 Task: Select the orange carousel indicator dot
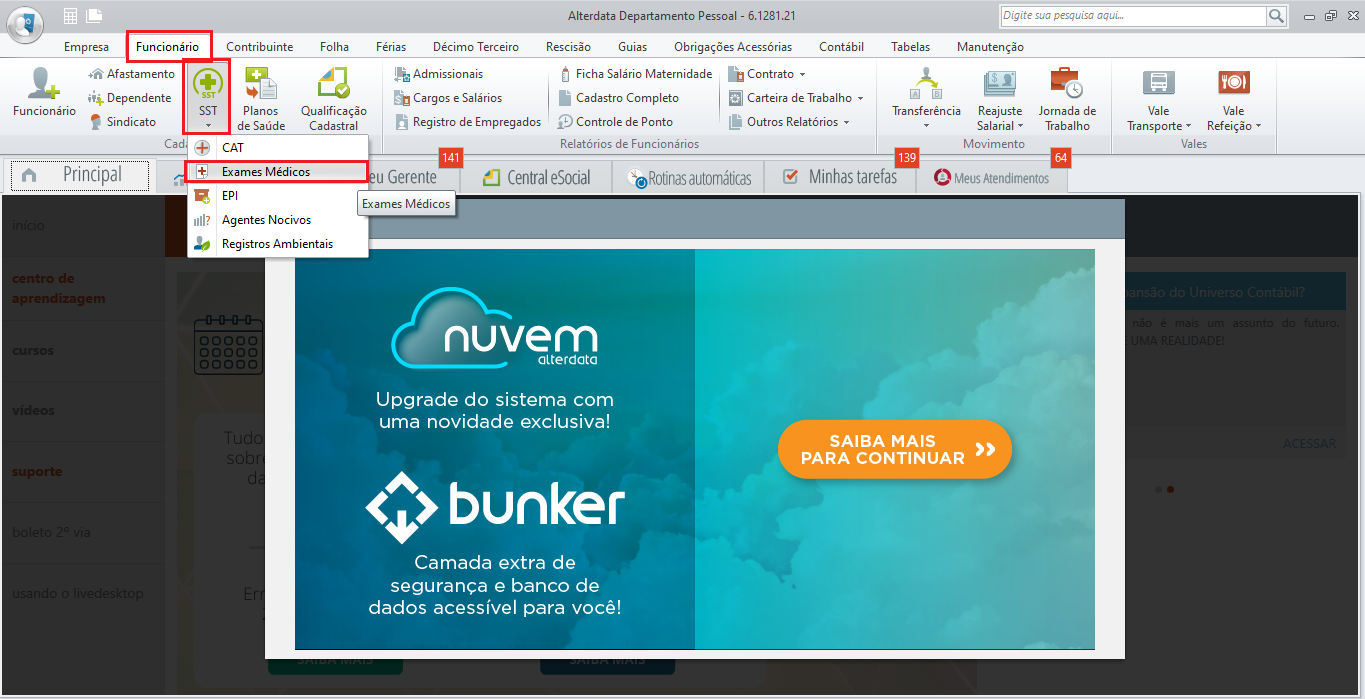(1171, 490)
